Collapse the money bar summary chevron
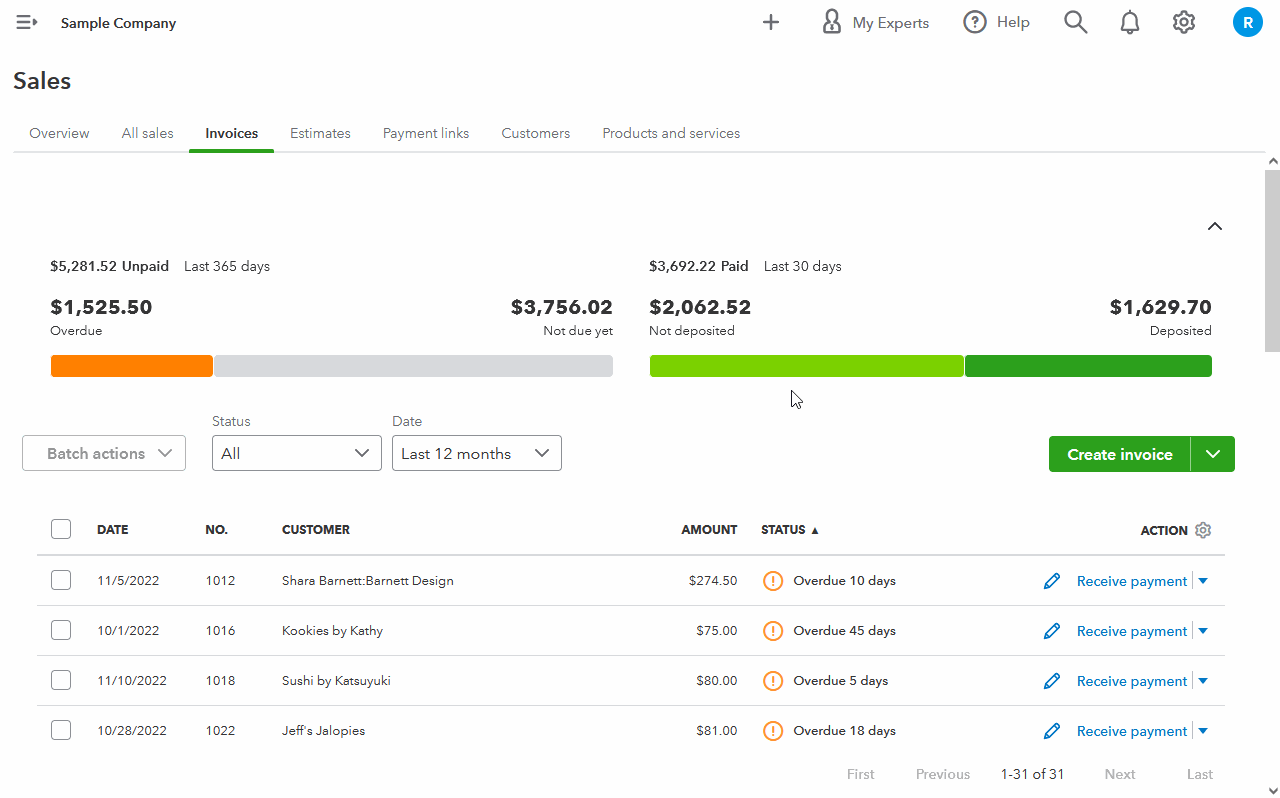 (1214, 226)
